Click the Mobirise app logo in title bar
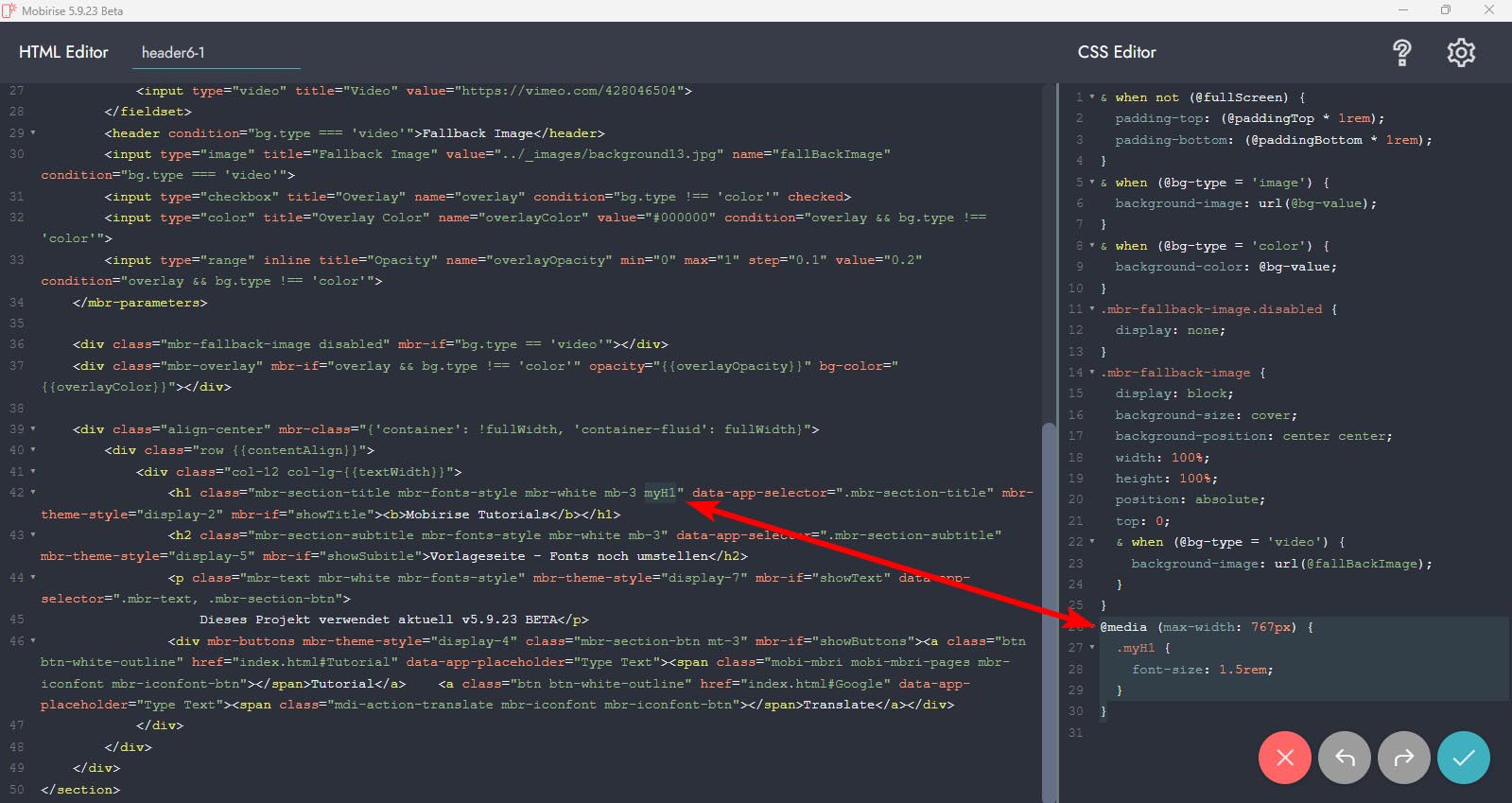The image size is (1512, 803). [x=9, y=10]
